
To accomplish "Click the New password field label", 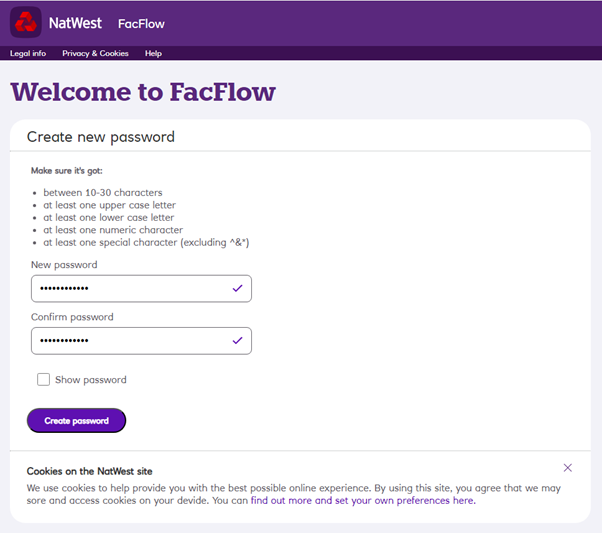I will (x=64, y=265).
